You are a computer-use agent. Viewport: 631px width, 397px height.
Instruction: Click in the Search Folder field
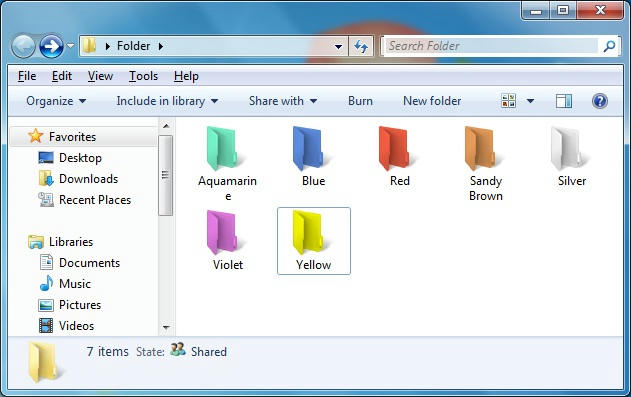click(x=491, y=46)
